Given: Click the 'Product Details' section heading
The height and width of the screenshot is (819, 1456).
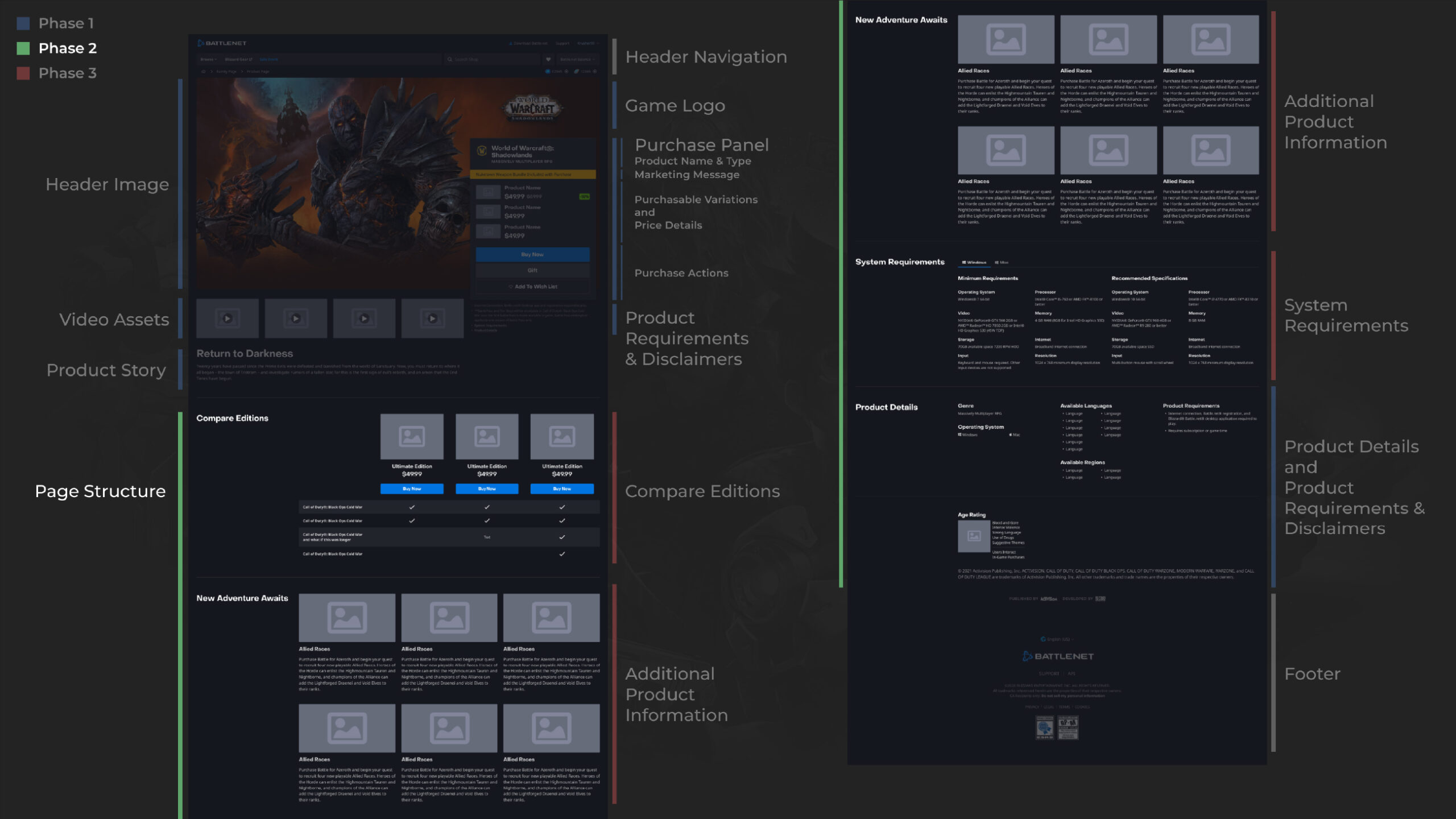Looking at the screenshot, I should pyautogui.click(x=886, y=407).
